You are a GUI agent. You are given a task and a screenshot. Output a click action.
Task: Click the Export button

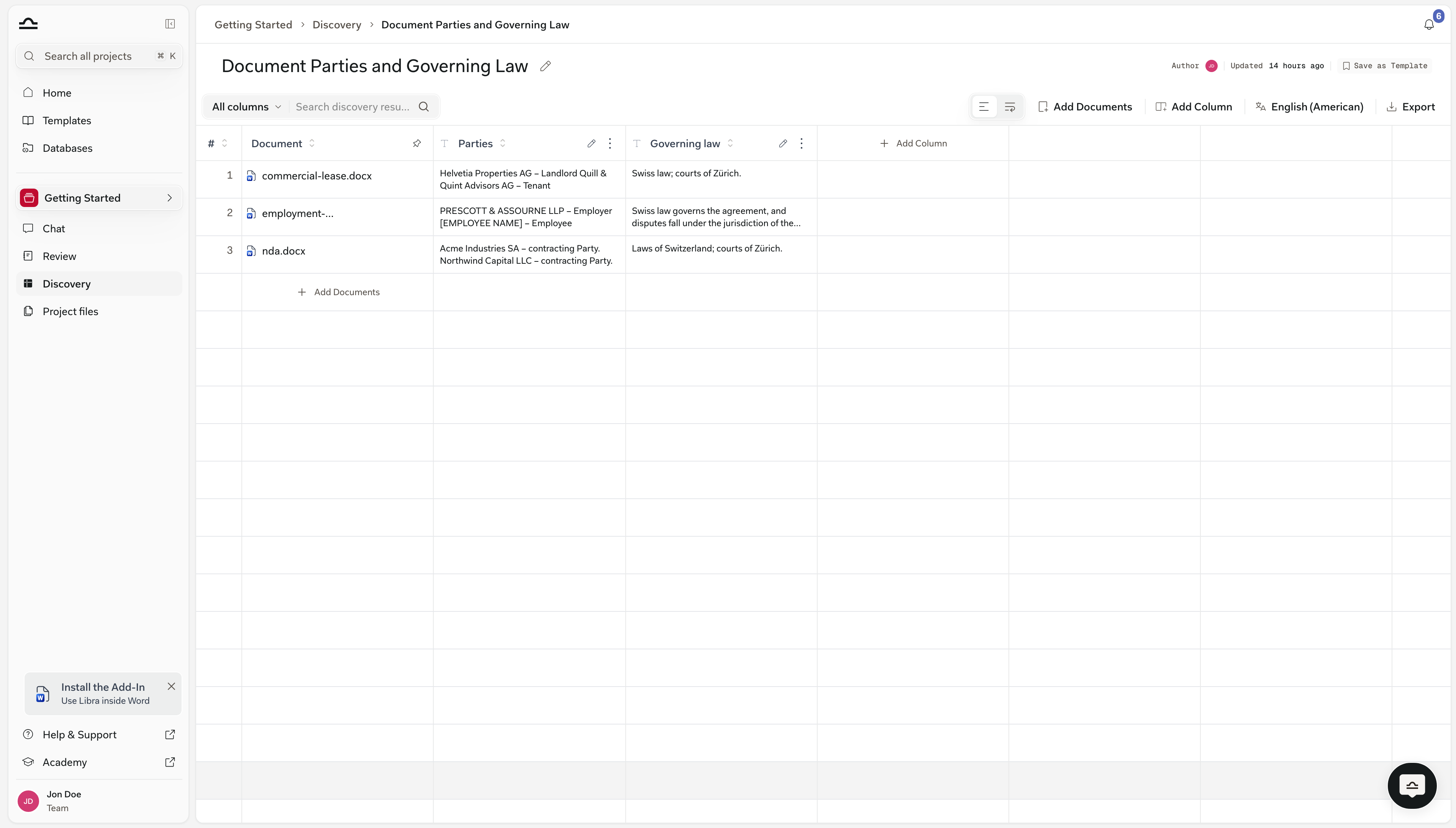(x=1410, y=107)
